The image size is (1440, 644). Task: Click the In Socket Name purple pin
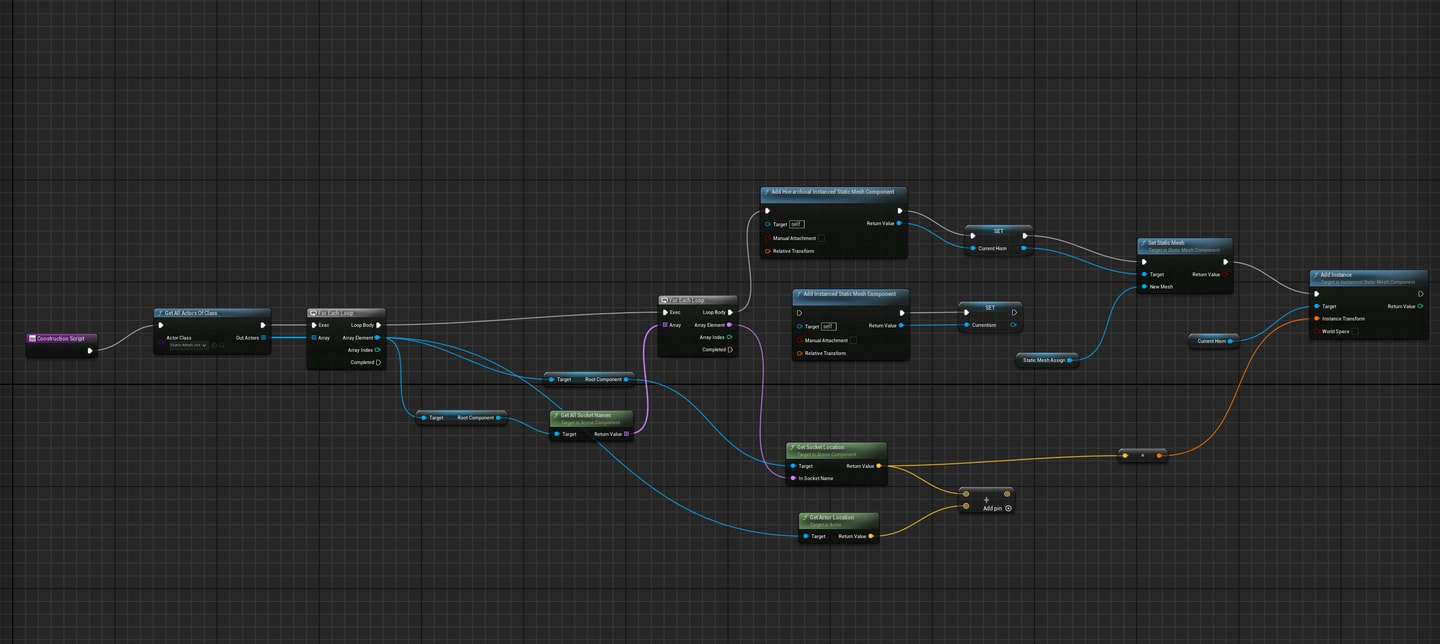point(793,478)
